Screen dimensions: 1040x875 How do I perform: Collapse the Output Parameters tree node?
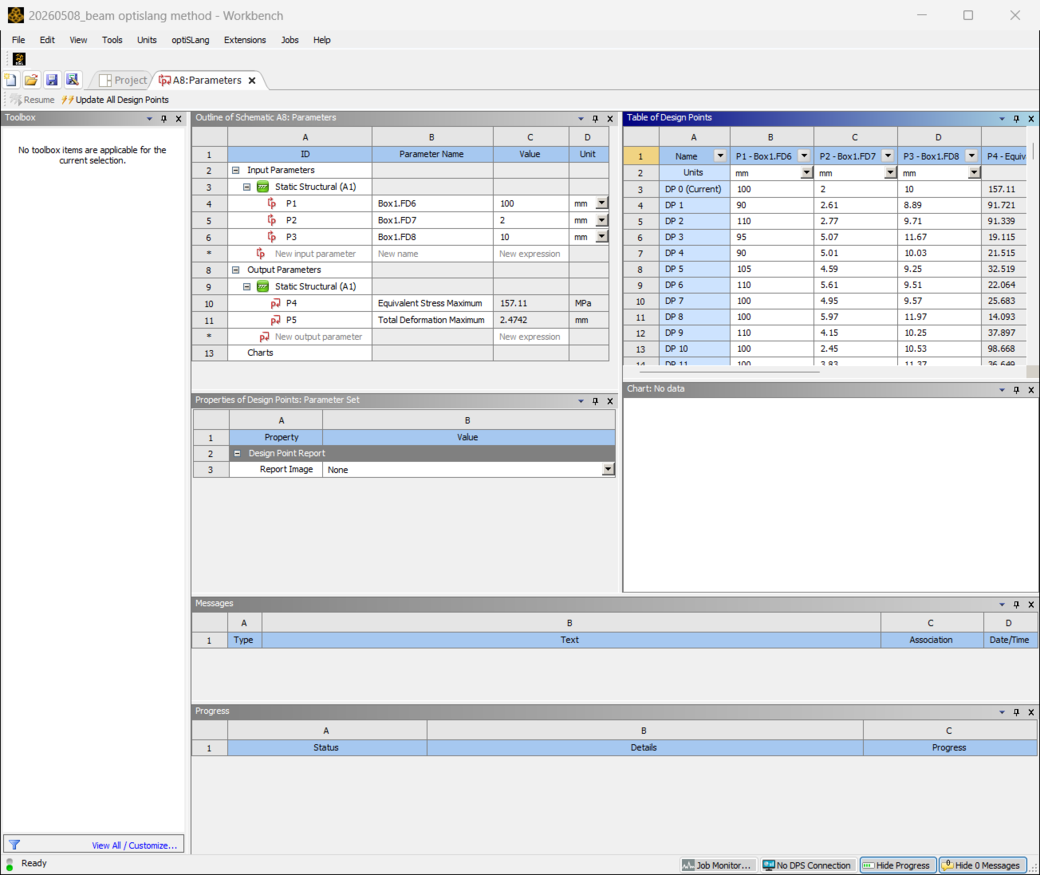[x=235, y=270]
